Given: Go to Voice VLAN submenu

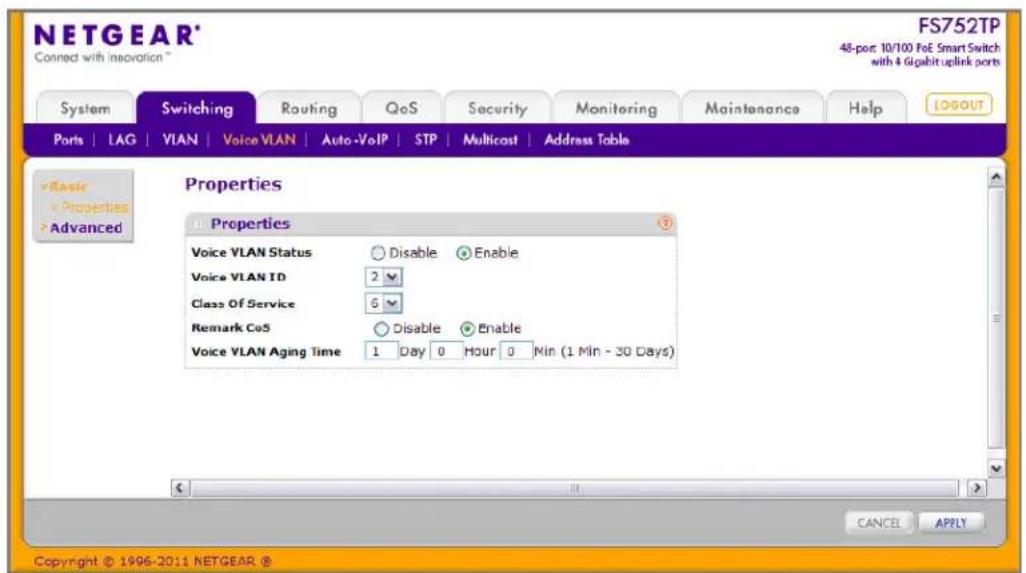Looking at the screenshot, I should tap(259, 140).
